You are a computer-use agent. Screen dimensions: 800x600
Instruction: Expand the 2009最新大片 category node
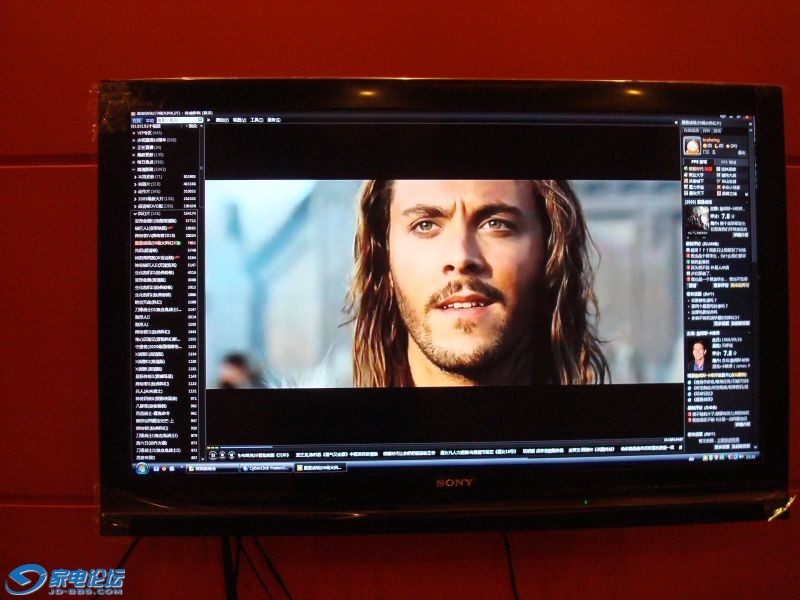click(135, 199)
